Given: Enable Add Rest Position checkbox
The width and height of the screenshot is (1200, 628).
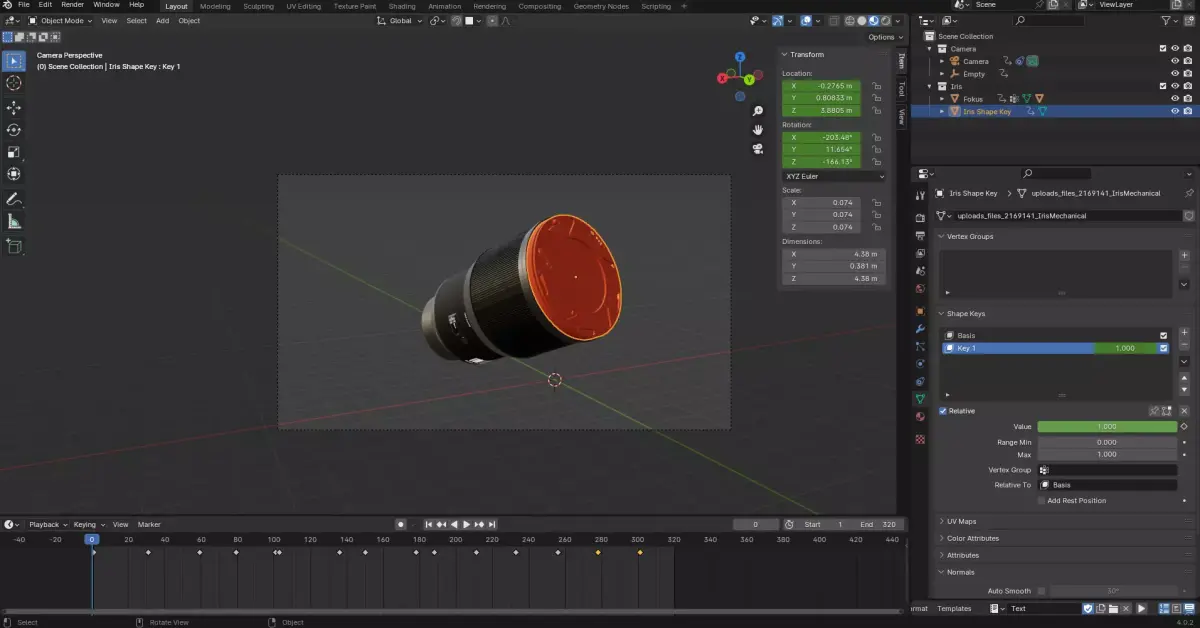Looking at the screenshot, I should pyautogui.click(x=1041, y=500).
